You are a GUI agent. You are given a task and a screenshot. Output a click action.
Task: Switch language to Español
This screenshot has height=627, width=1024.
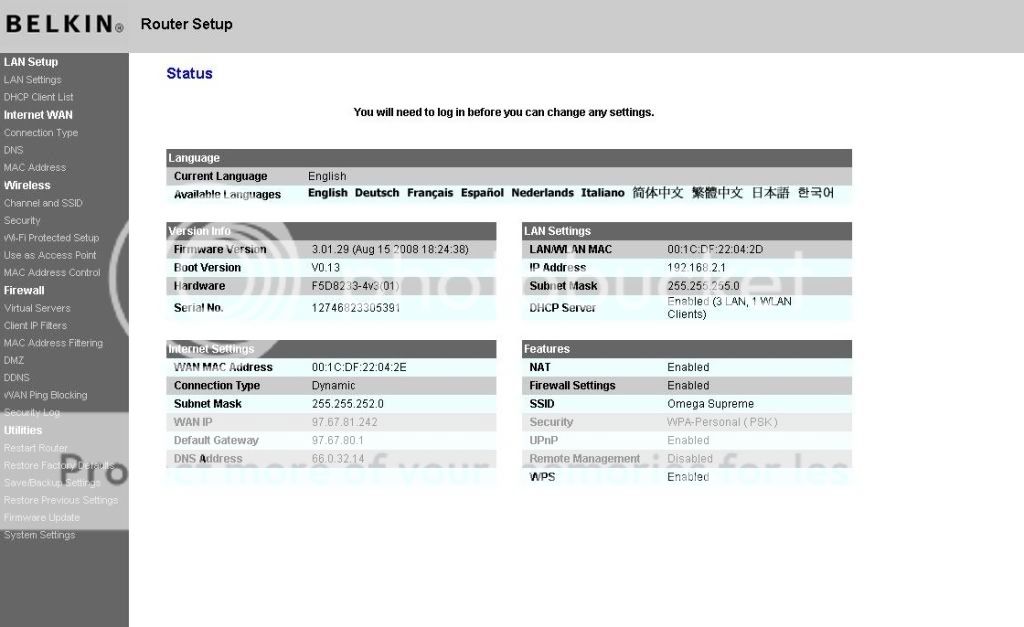click(482, 193)
